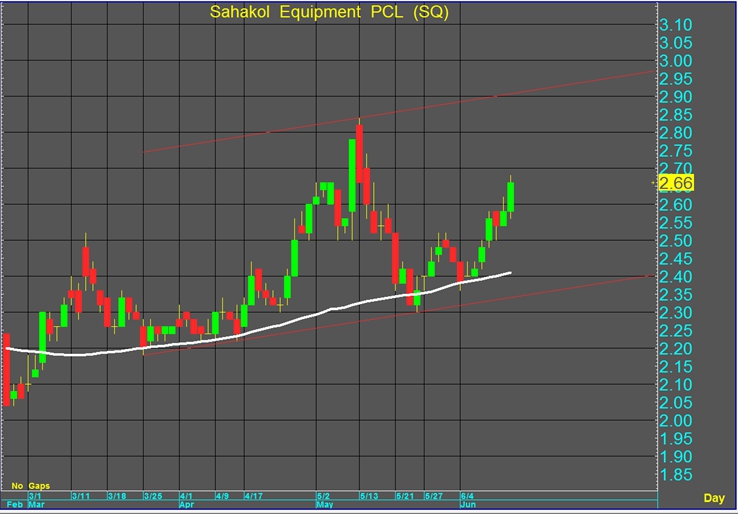
Task: Select the May month label
Action: [325, 504]
